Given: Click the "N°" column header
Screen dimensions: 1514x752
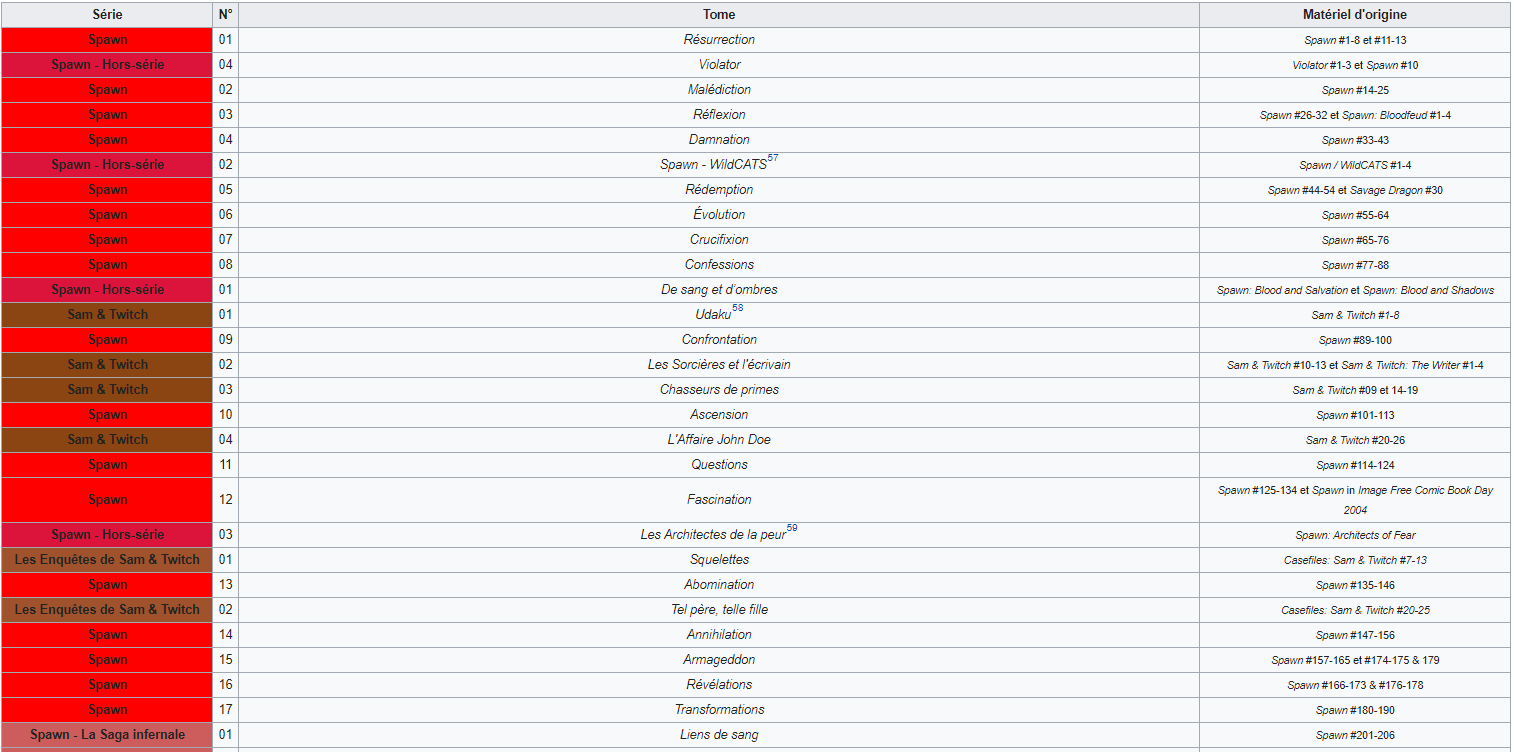Looking at the screenshot, I should pos(225,15).
